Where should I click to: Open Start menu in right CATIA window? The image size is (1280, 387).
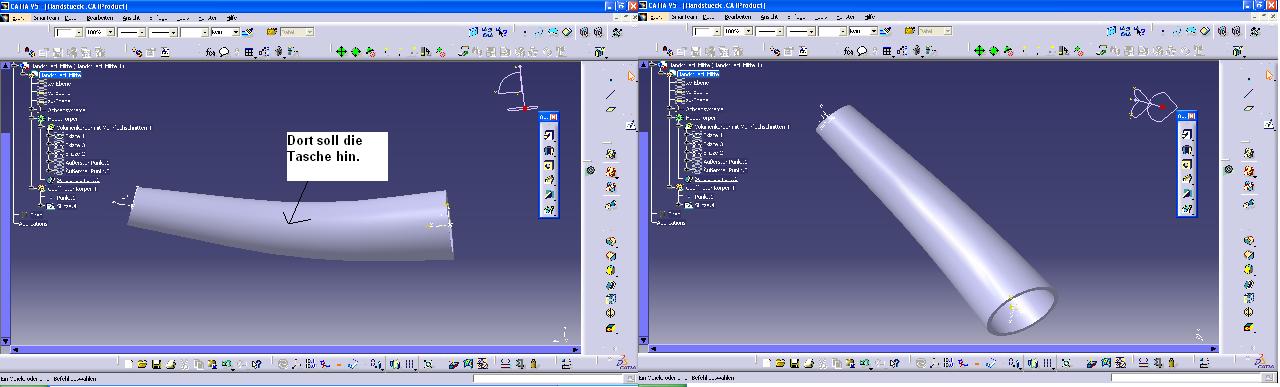coord(656,18)
